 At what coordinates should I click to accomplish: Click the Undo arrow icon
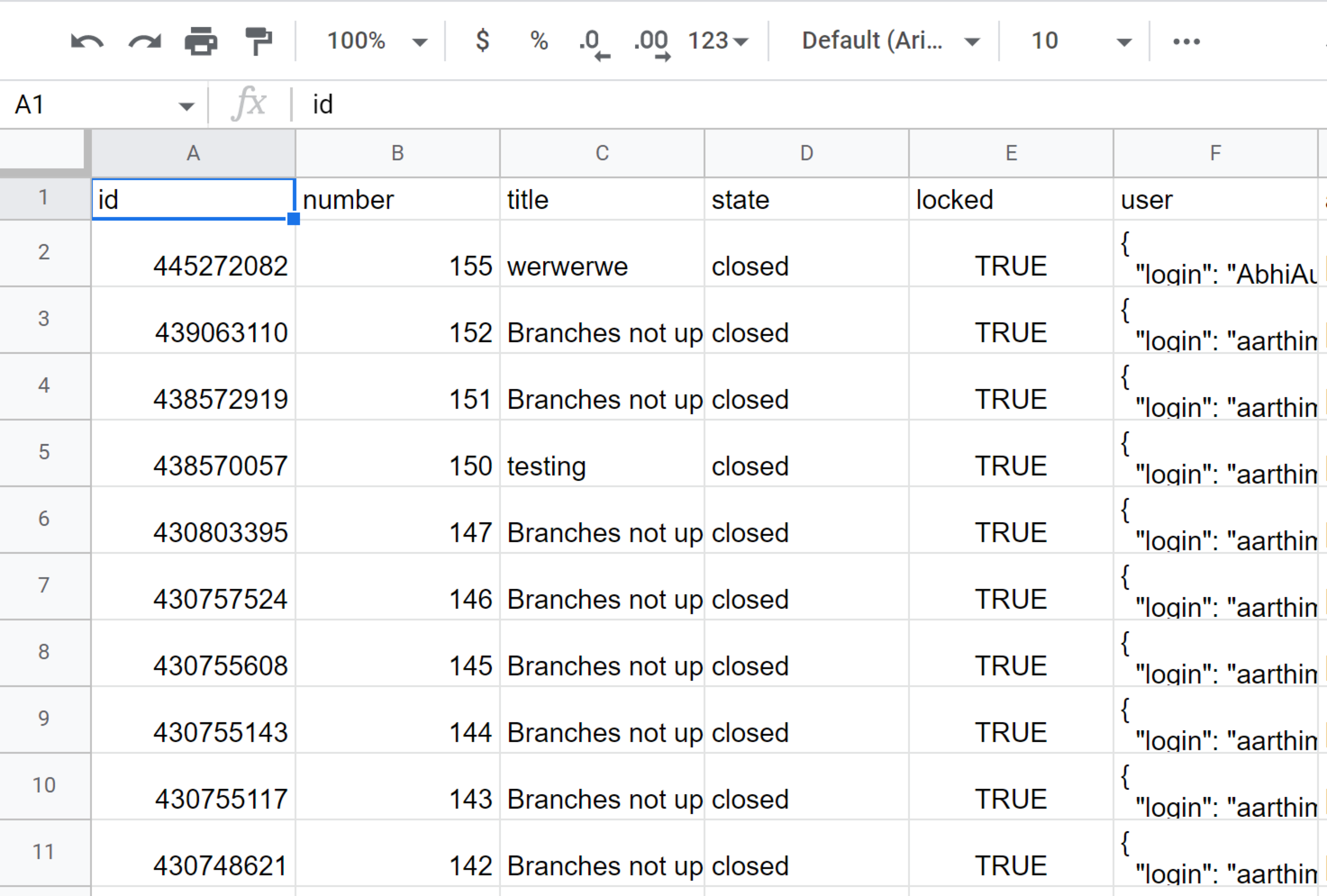pyautogui.click(x=87, y=41)
